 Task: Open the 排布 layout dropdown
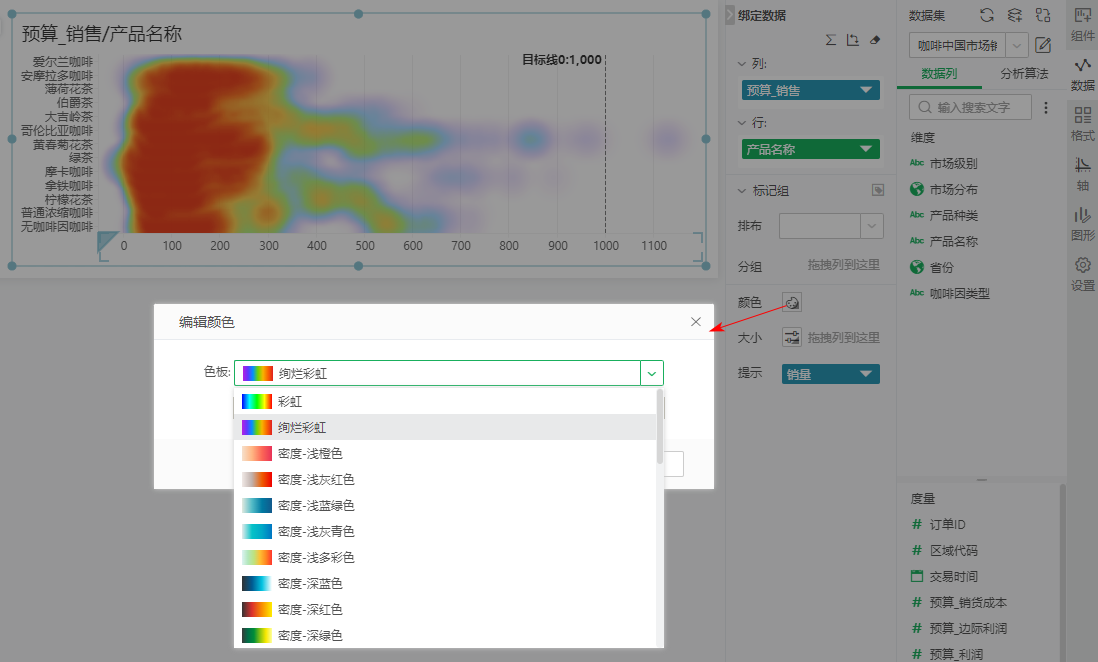tap(872, 226)
